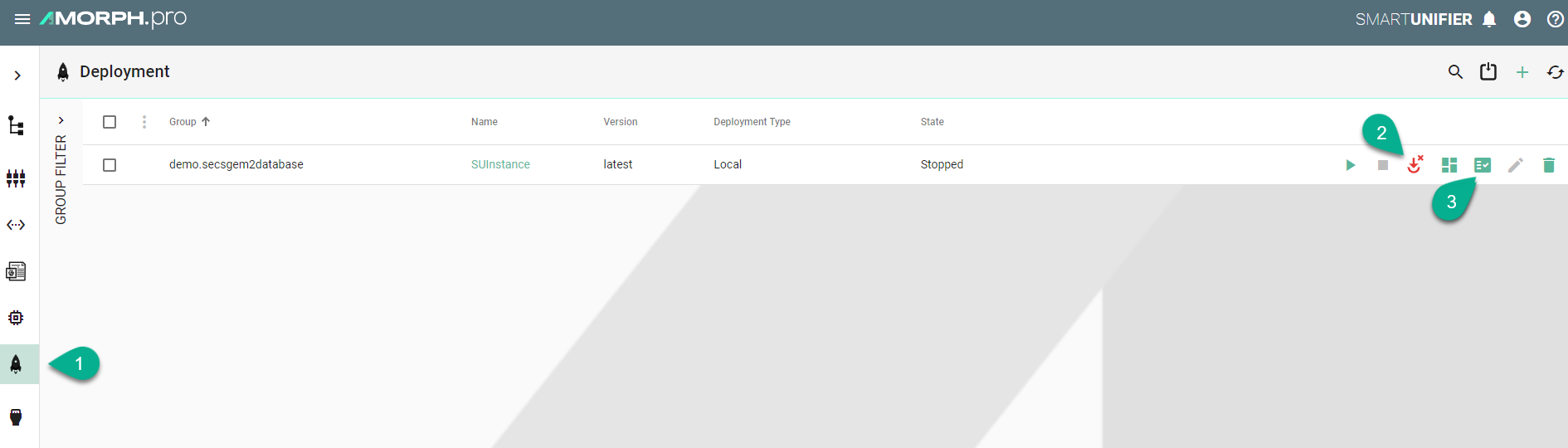Image resolution: width=1568 pixels, height=448 pixels.
Task: Sort by the Group column header
Action: click(183, 122)
